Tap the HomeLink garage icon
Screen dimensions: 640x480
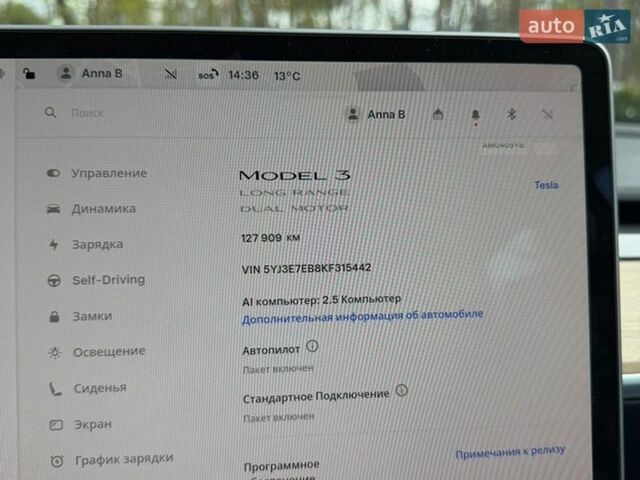(x=438, y=114)
